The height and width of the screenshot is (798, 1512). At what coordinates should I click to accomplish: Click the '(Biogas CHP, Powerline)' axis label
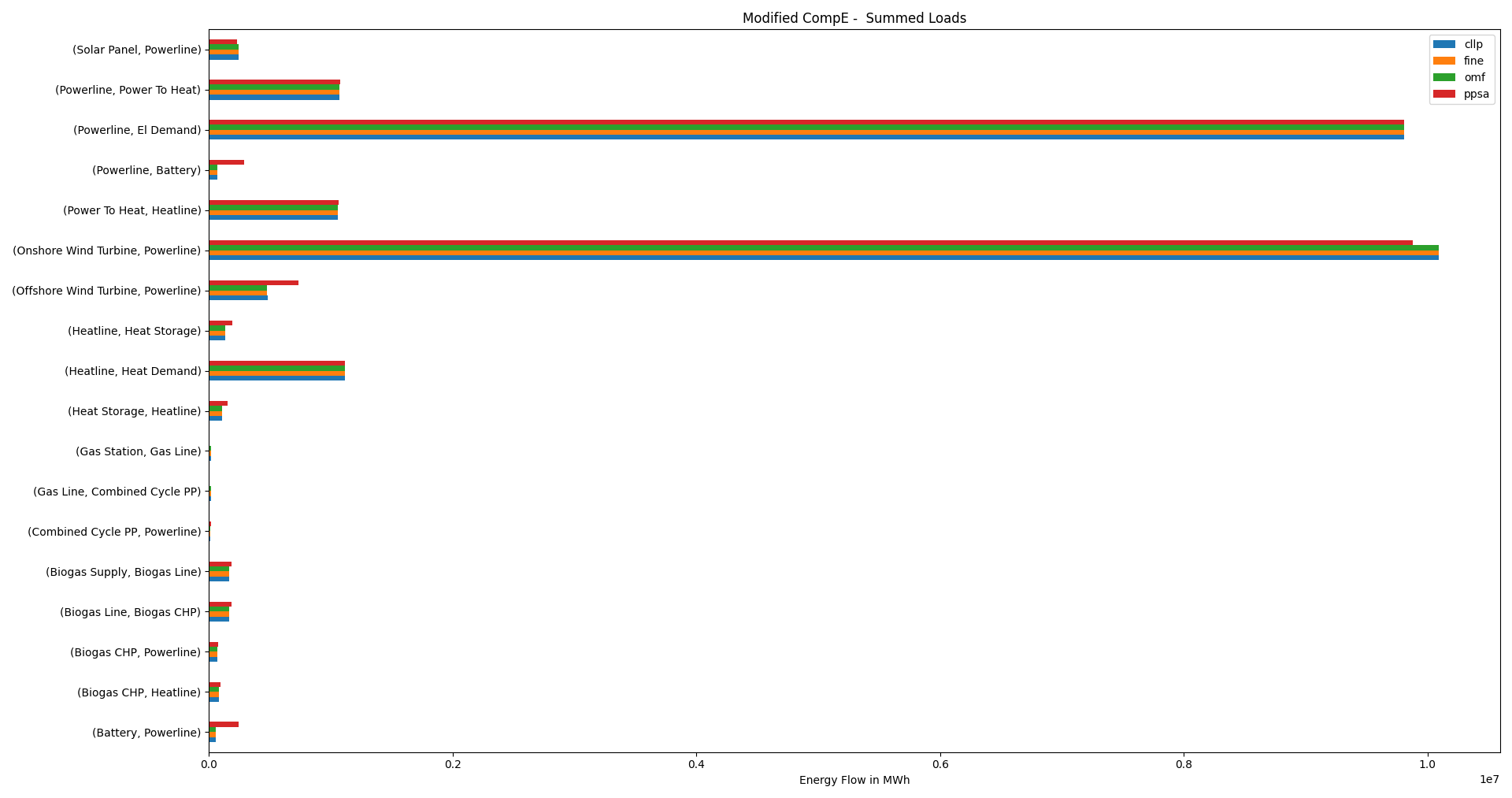135,652
